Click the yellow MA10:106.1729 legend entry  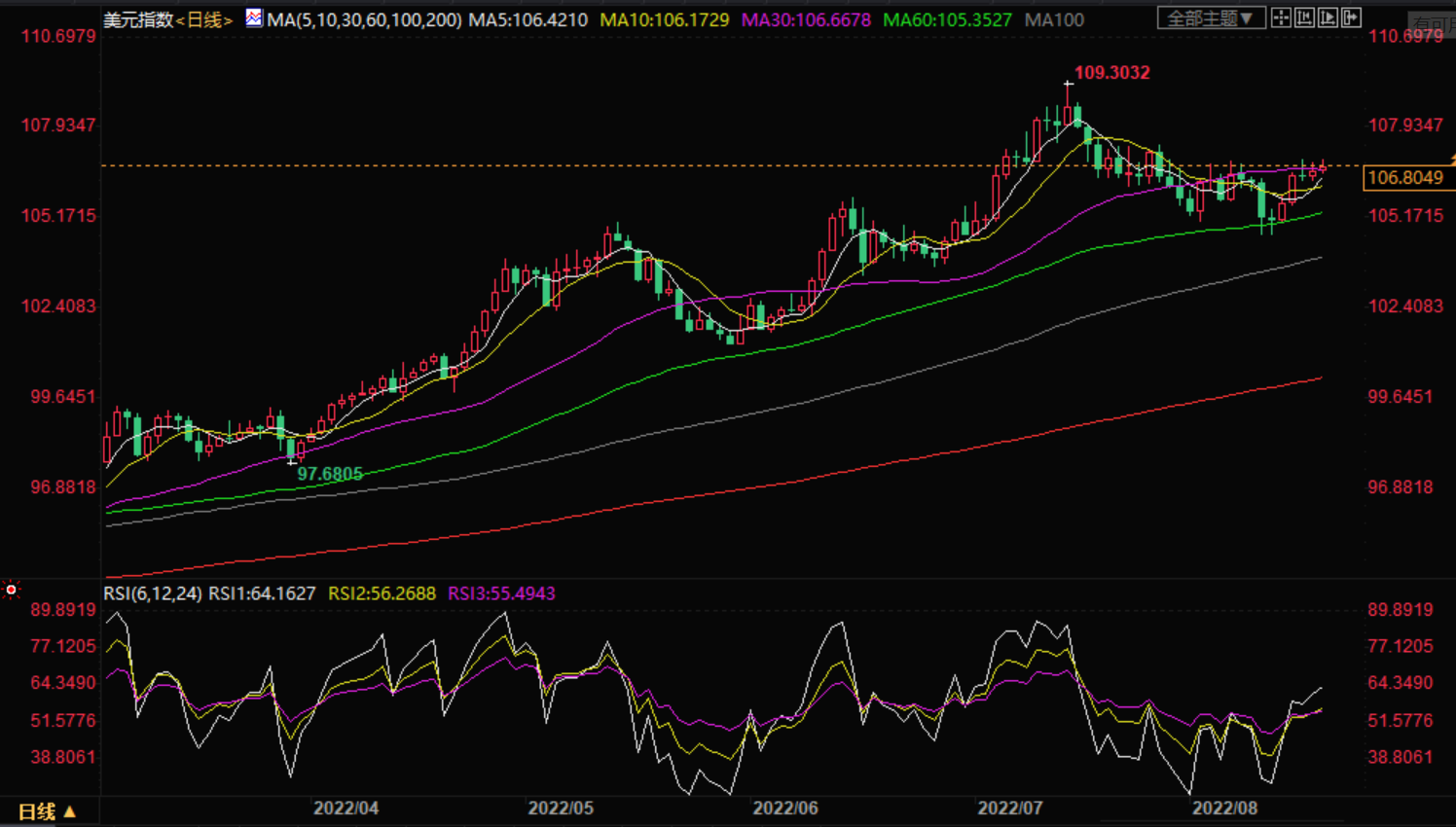[x=664, y=19]
